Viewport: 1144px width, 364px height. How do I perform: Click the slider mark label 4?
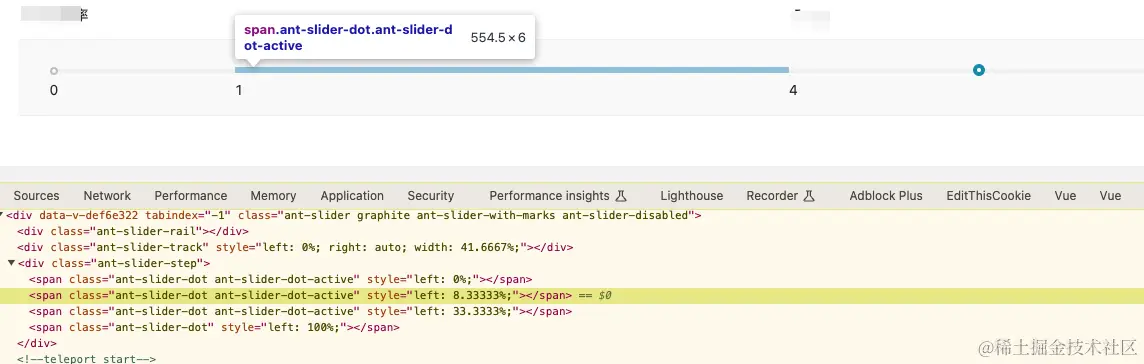793,90
